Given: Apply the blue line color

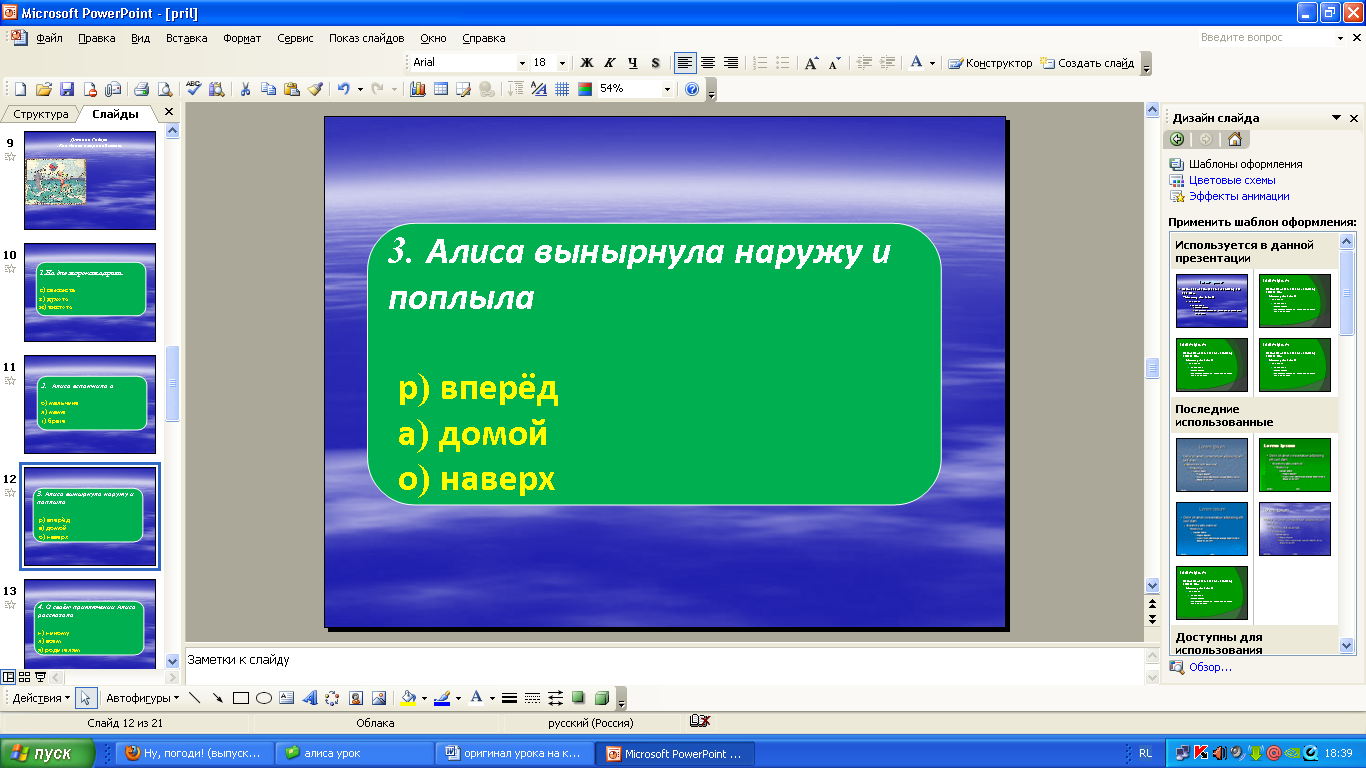Looking at the screenshot, I should 442,698.
